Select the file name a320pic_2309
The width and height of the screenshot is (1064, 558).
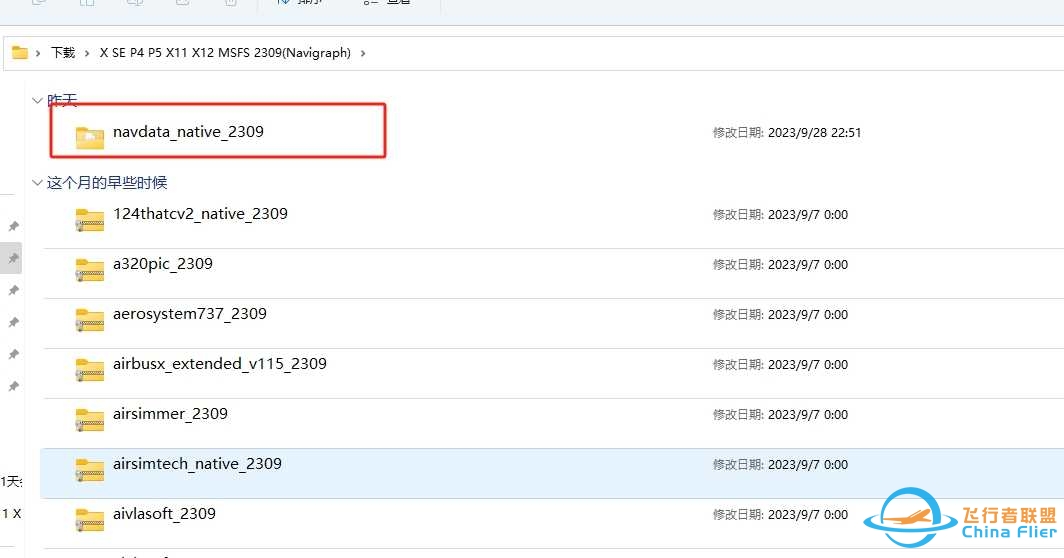click(163, 264)
